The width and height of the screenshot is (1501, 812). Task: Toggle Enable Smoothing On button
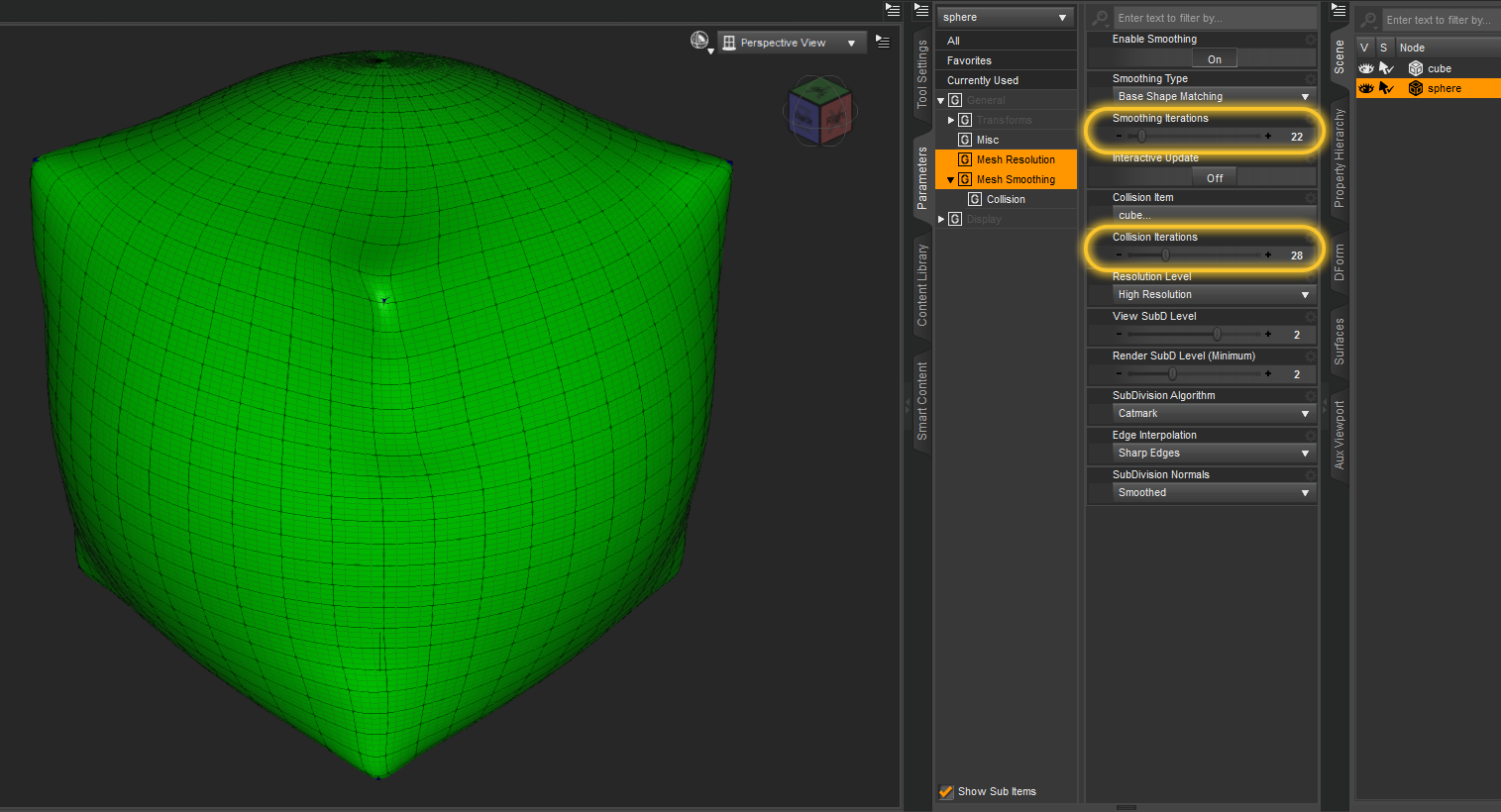[x=1215, y=59]
